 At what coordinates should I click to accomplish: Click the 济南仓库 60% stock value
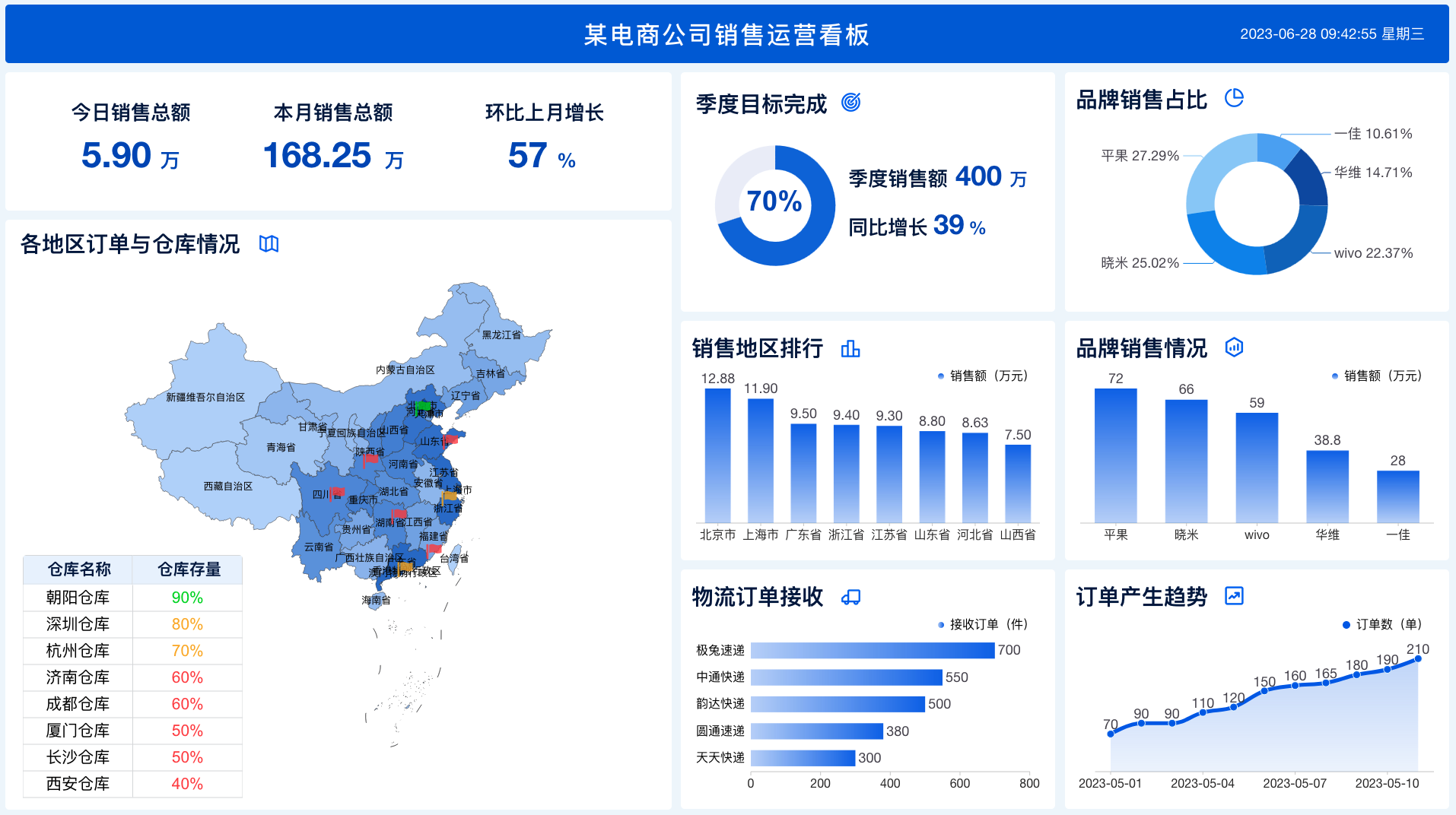187,677
